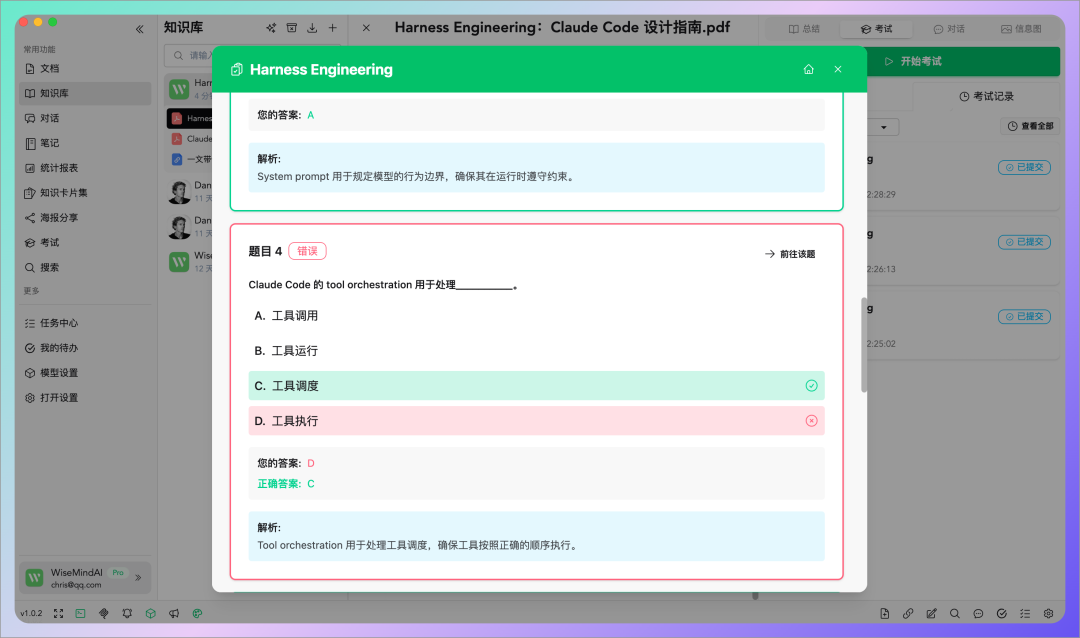Open 文档 in the sidebar
Image resolution: width=1080 pixels, height=638 pixels.
(85, 68)
